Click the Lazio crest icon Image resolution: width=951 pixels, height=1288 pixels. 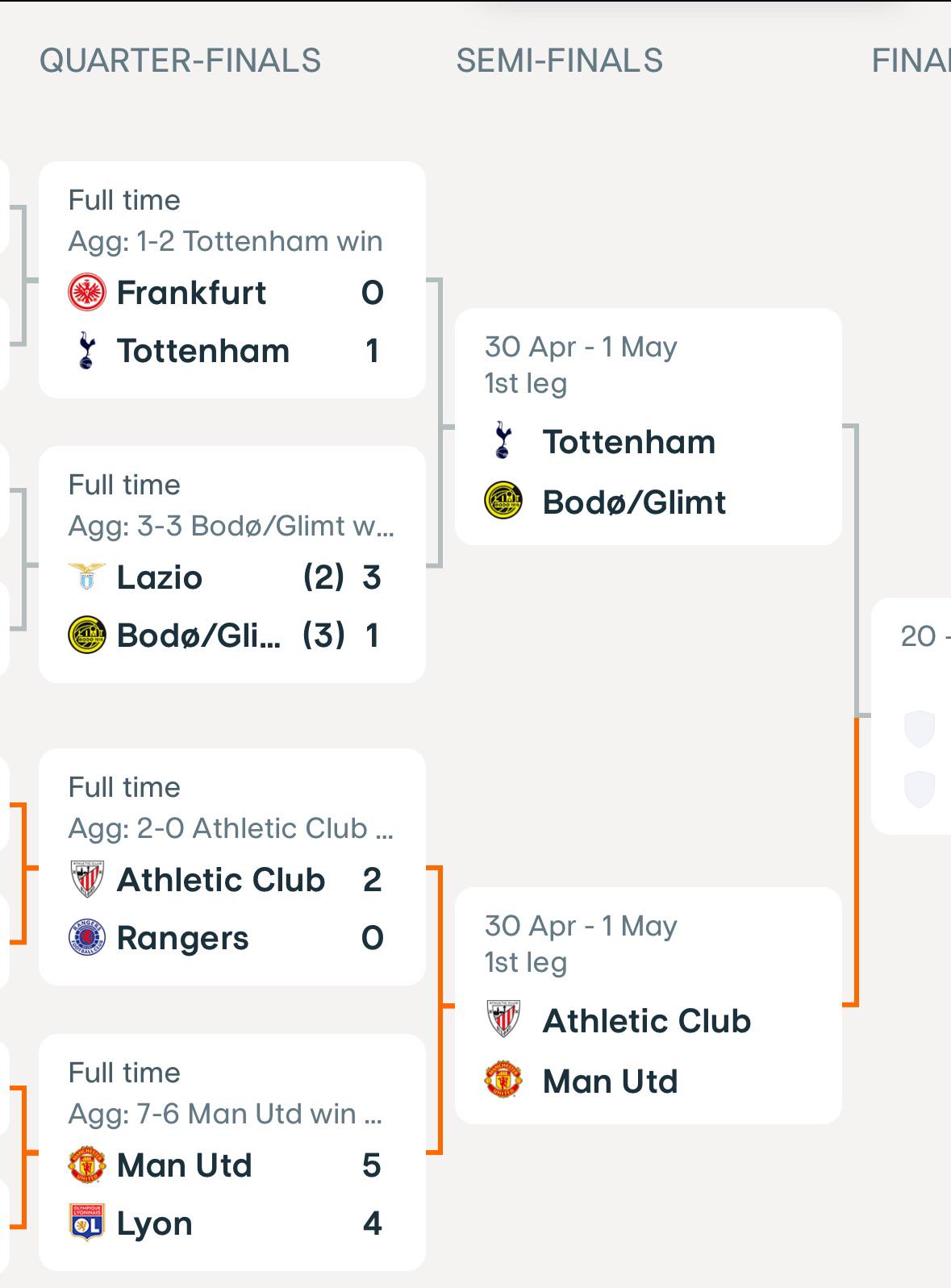[x=87, y=577]
